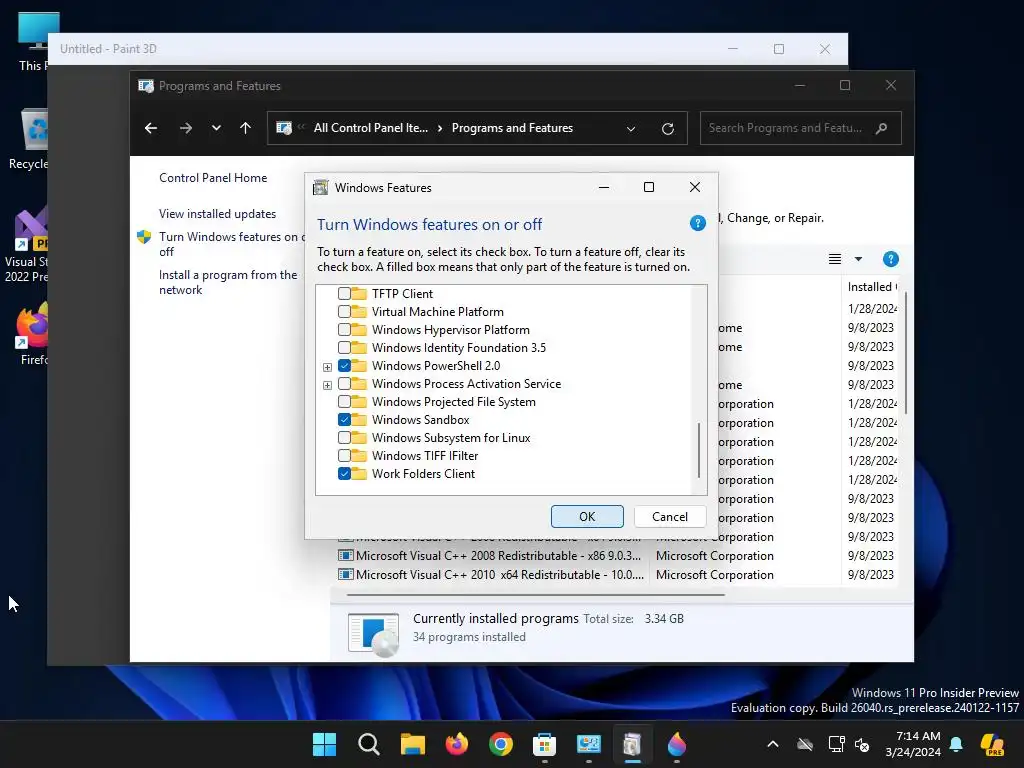Check Windows Identity Foundation 3.5
Image resolution: width=1024 pixels, height=768 pixels.
(344, 347)
